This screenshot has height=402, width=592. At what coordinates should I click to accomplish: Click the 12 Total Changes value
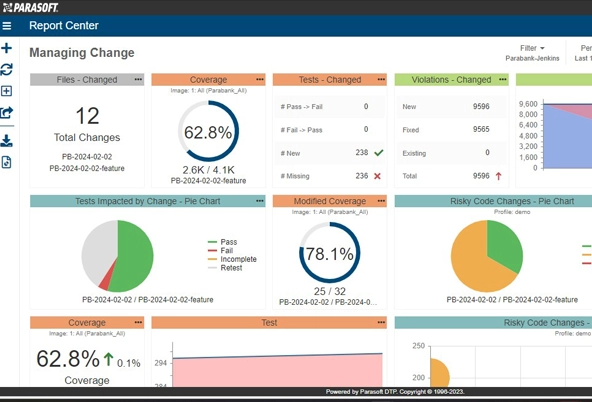click(87, 116)
